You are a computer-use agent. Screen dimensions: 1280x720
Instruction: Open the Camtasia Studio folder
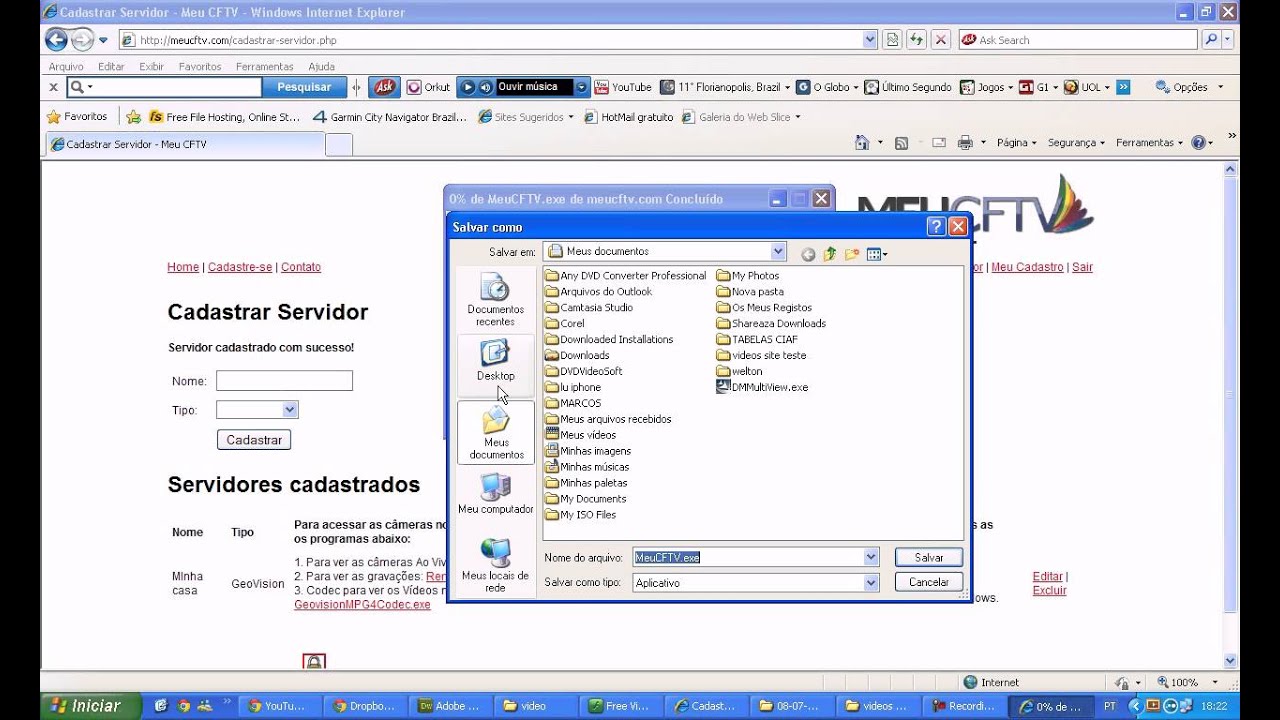(x=589, y=307)
